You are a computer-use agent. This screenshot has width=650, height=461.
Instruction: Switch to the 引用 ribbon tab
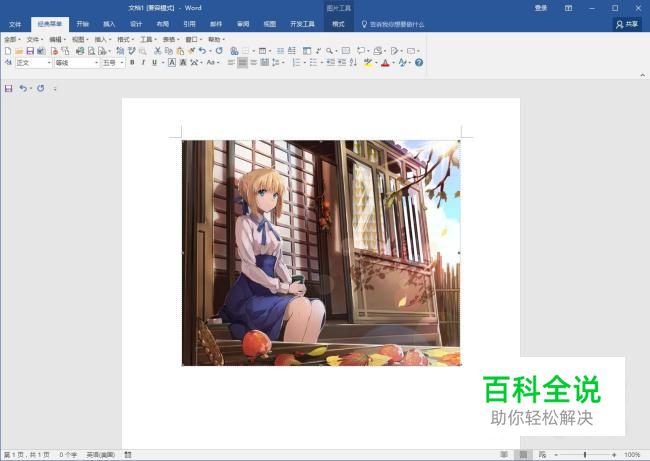pos(189,24)
